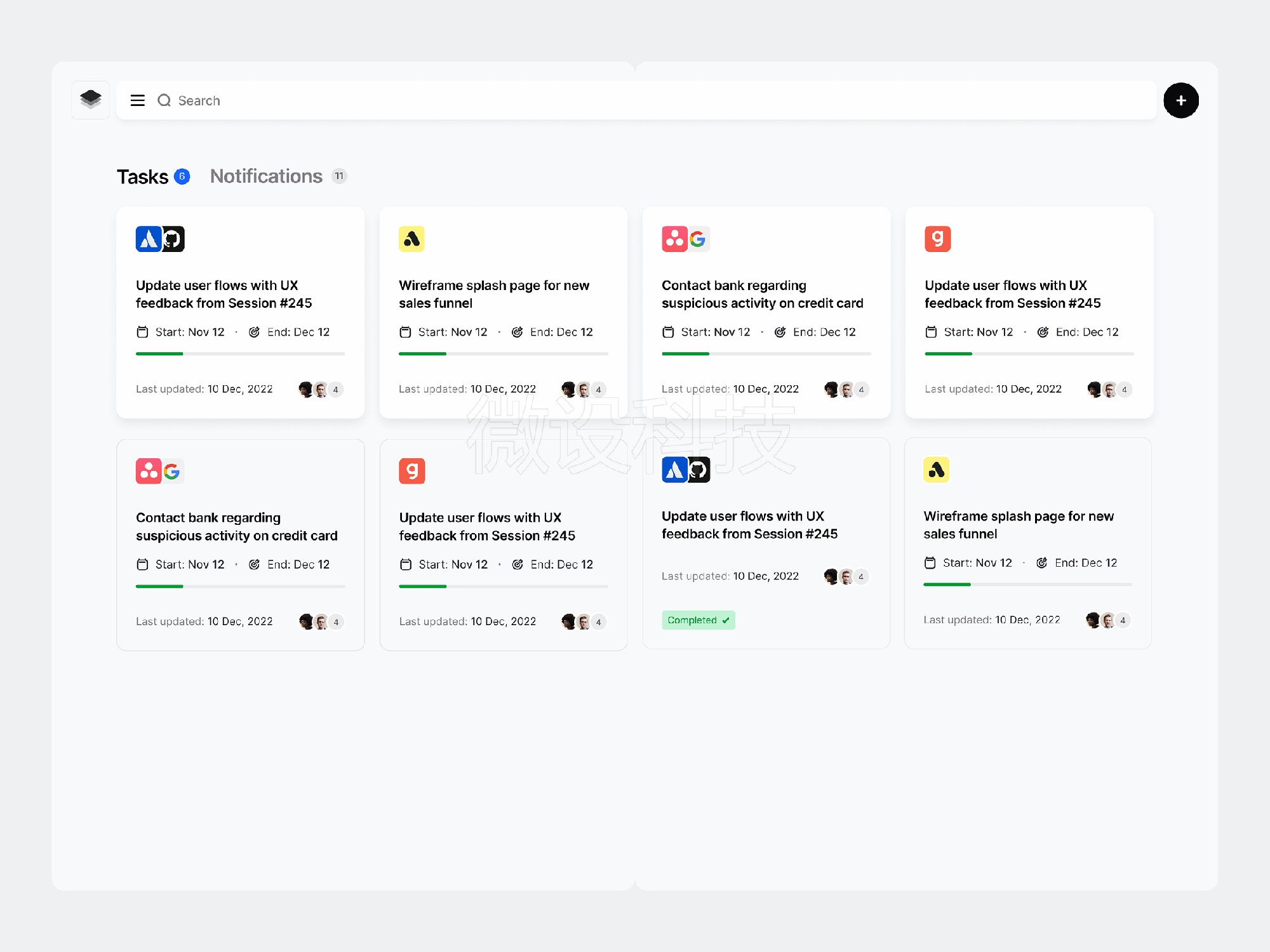1270x952 pixels.
Task: Open the first-row Wireframe splash page card title
Action: coord(494,294)
